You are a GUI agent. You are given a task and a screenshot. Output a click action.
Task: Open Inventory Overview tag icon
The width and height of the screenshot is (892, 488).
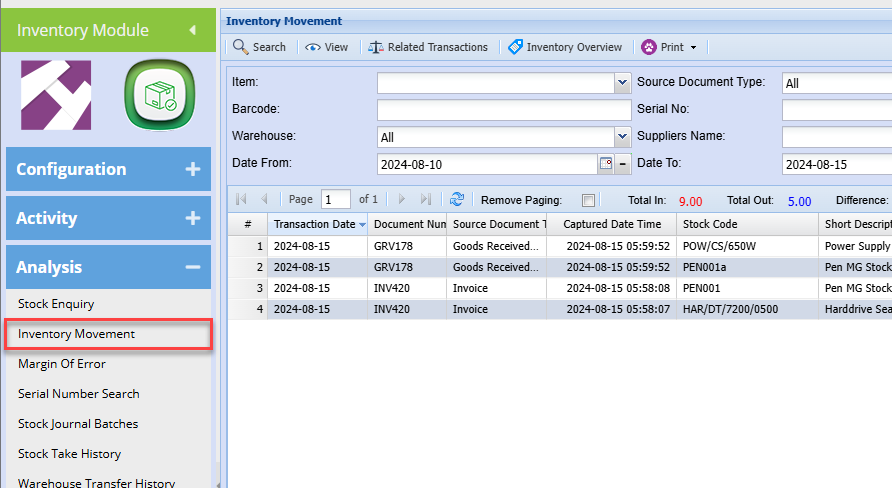[515, 47]
